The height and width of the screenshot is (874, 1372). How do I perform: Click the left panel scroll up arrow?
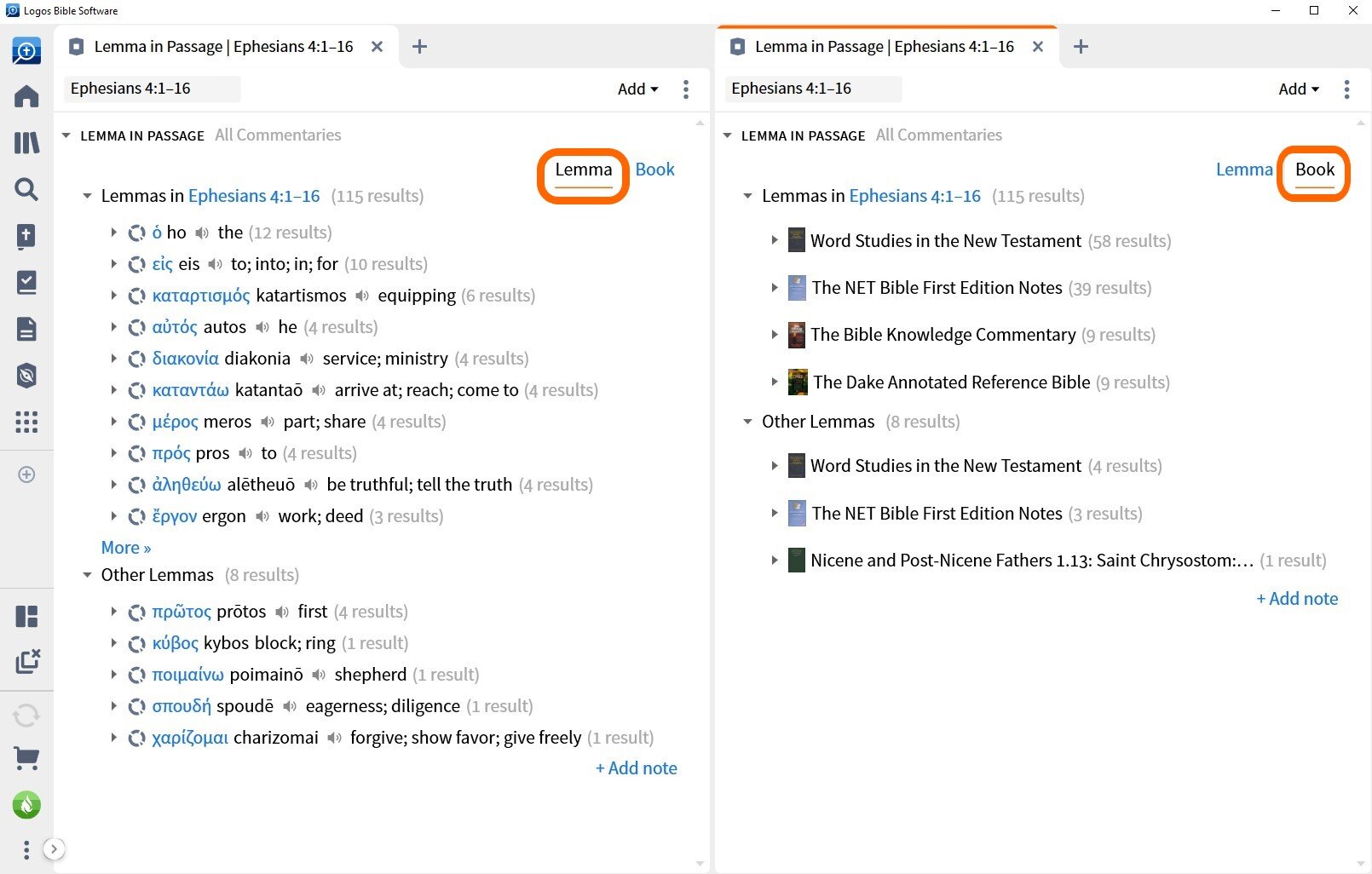[x=700, y=123]
